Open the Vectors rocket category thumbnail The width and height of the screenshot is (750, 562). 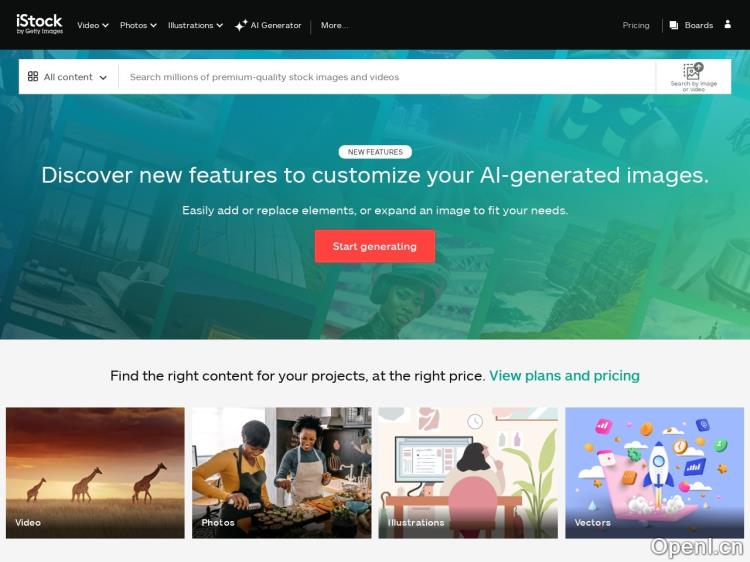click(x=654, y=473)
